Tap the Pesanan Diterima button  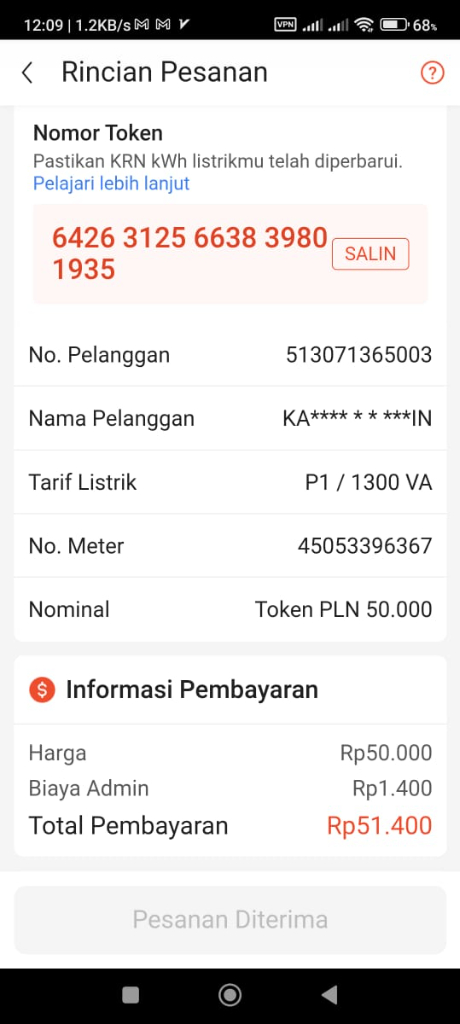pyautogui.click(x=230, y=920)
